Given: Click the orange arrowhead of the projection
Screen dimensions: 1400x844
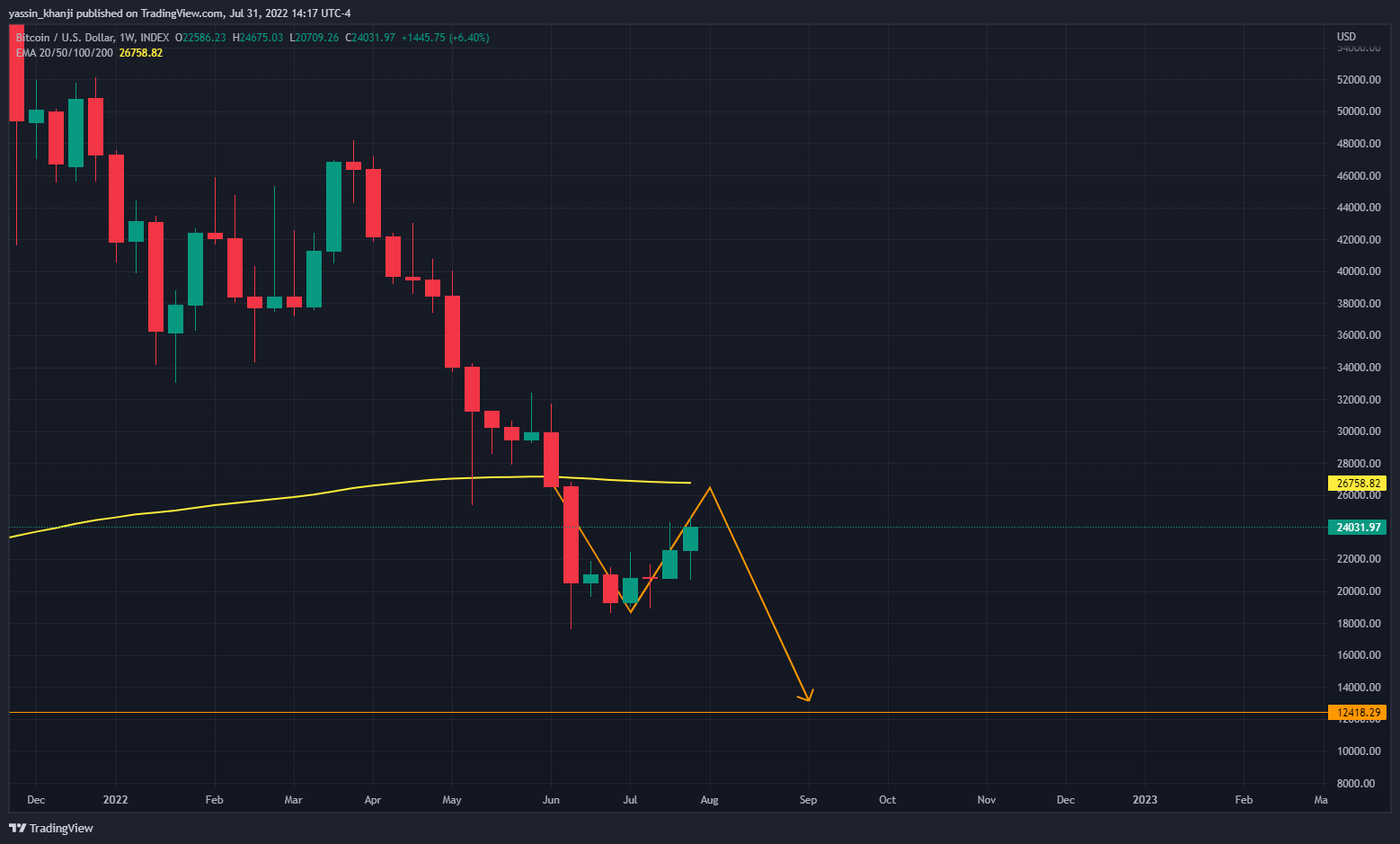Looking at the screenshot, I should point(807,695).
